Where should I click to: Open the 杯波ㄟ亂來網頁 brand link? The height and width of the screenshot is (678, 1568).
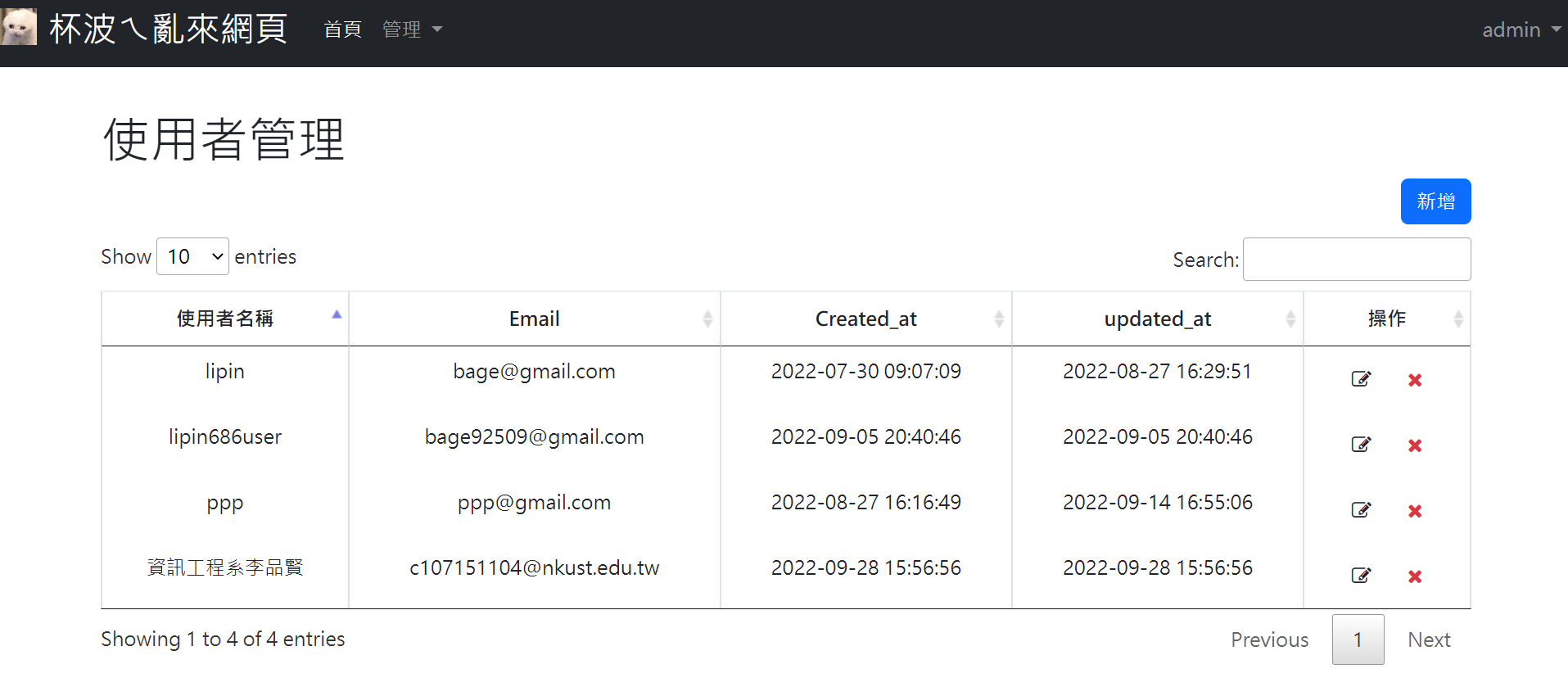(168, 29)
